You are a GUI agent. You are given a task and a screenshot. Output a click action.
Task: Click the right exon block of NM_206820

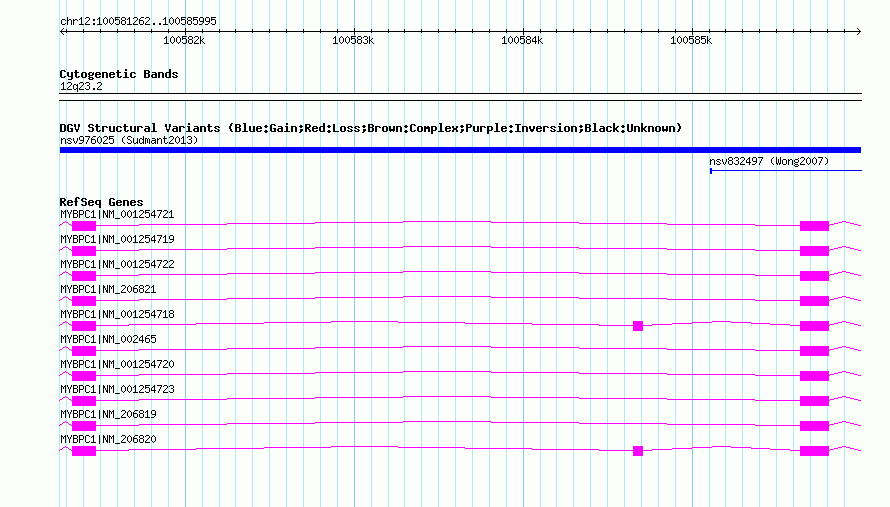point(815,451)
